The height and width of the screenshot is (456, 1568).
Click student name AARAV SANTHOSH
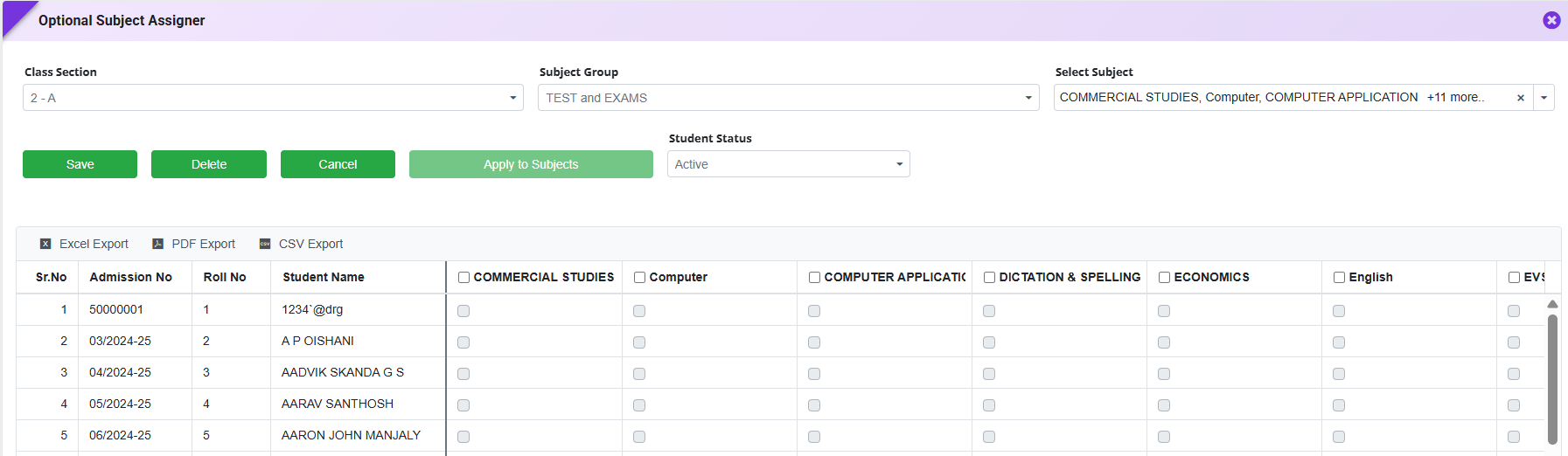pos(338,404)
